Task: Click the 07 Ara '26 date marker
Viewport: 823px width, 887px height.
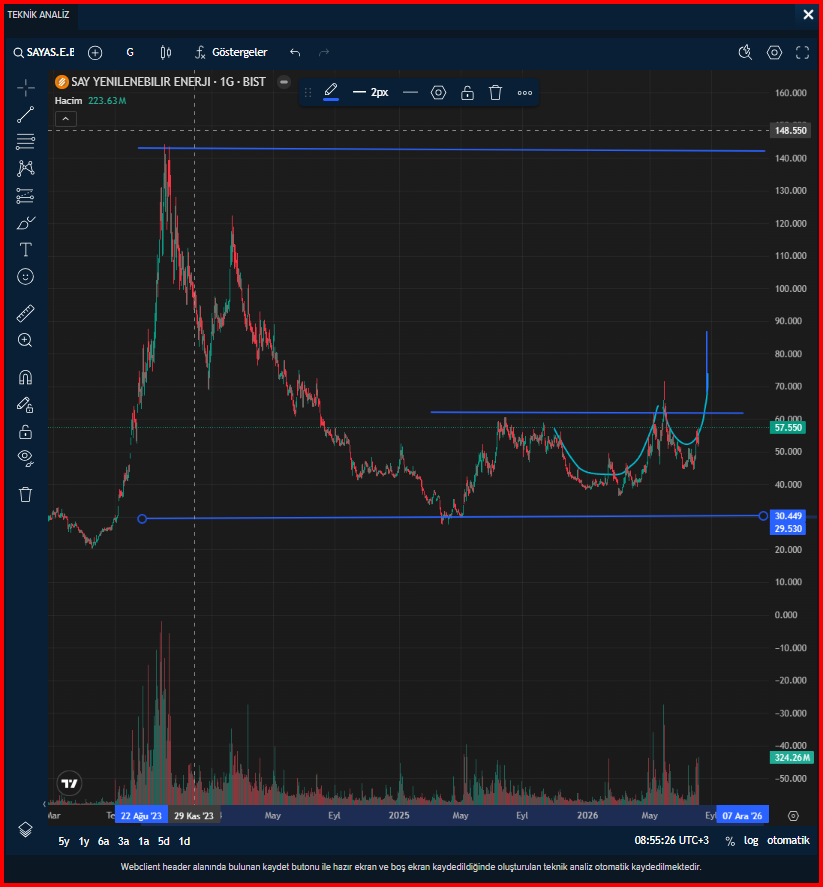Action: pos(742,816)
